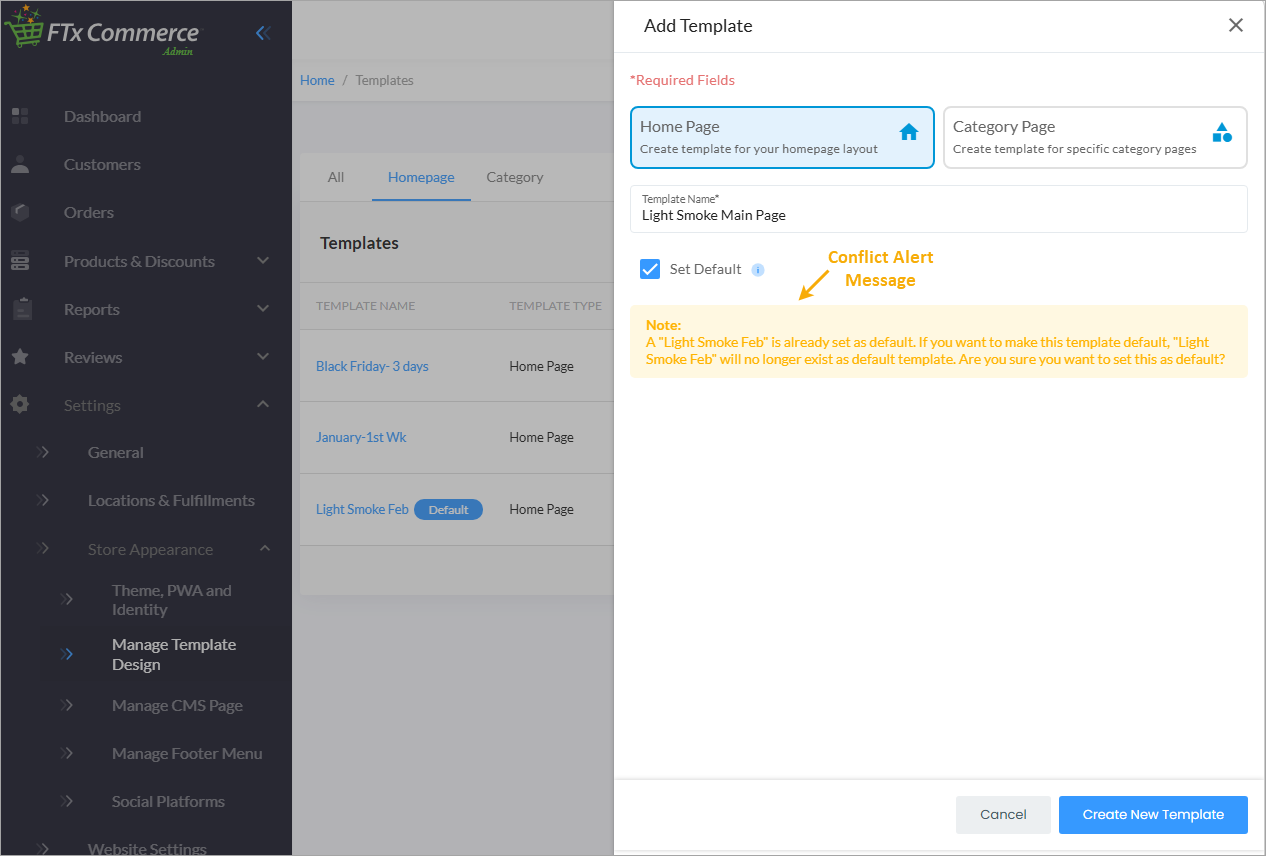The image size is (1266, 856).
Task: Select the Home Page template type
Action: pos(782,137)
